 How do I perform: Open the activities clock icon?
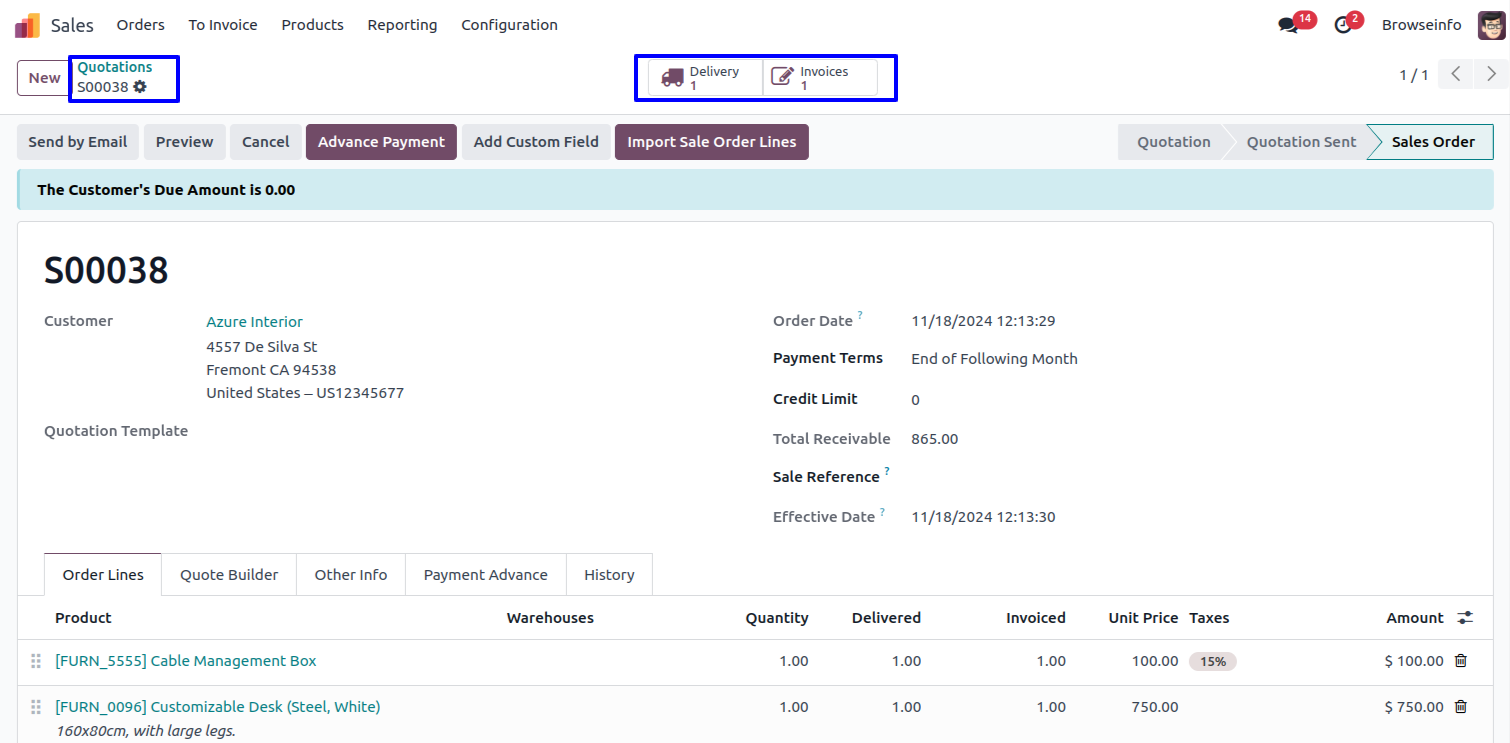tap(1343, 25)
